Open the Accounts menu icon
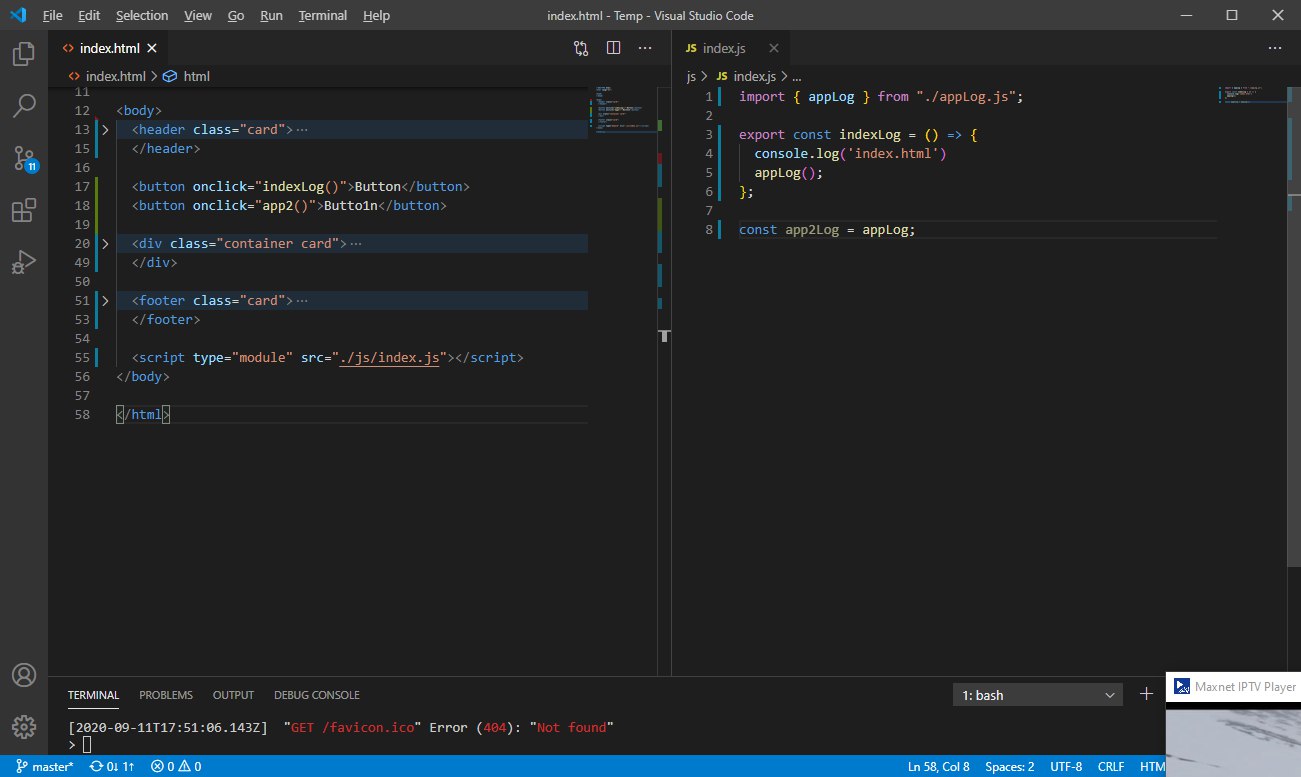The image size is (1301, 777). 24,675
